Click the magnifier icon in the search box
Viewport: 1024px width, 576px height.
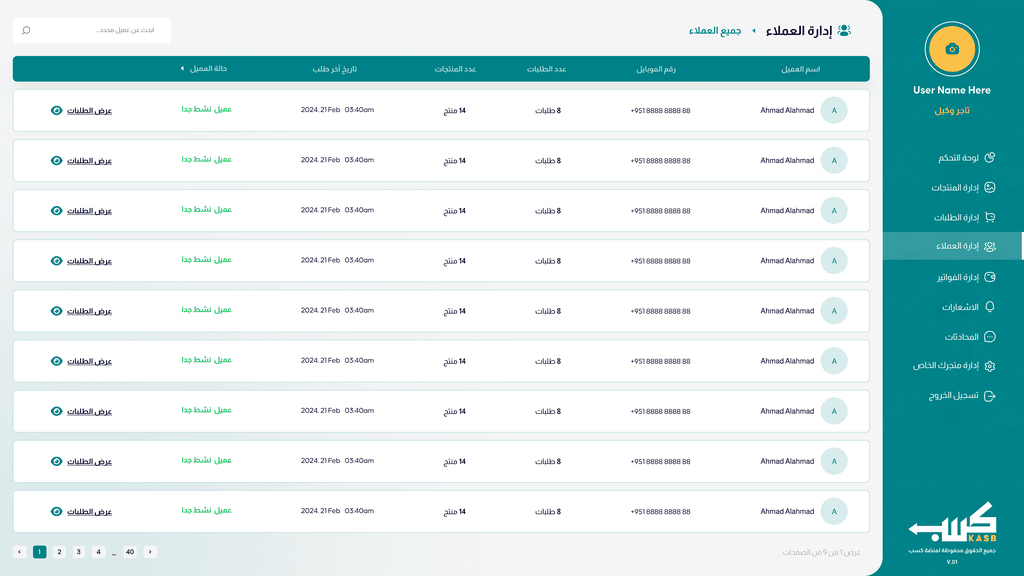click(x=26, y=30)
